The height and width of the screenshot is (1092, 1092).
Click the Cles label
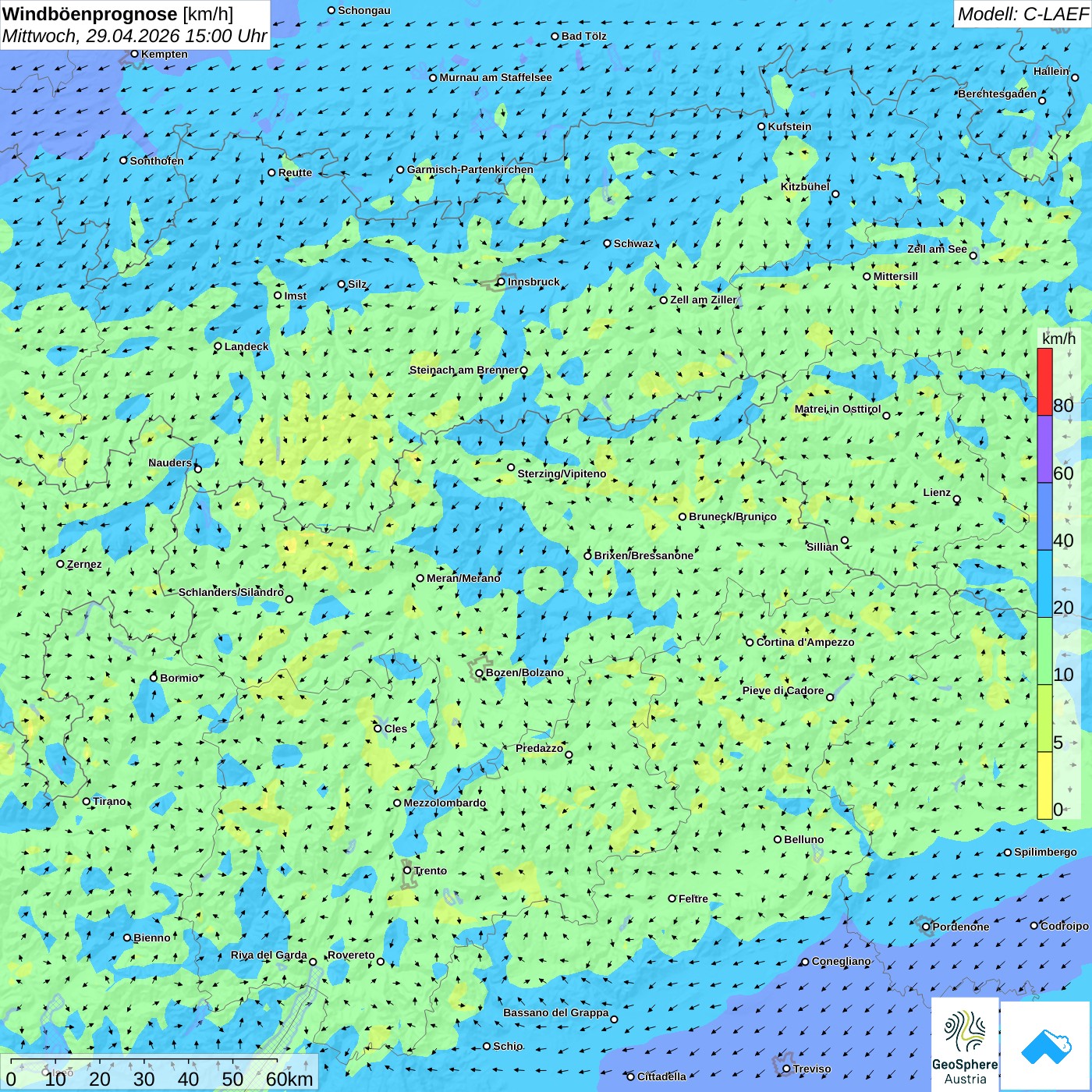(x=395, y=729)
